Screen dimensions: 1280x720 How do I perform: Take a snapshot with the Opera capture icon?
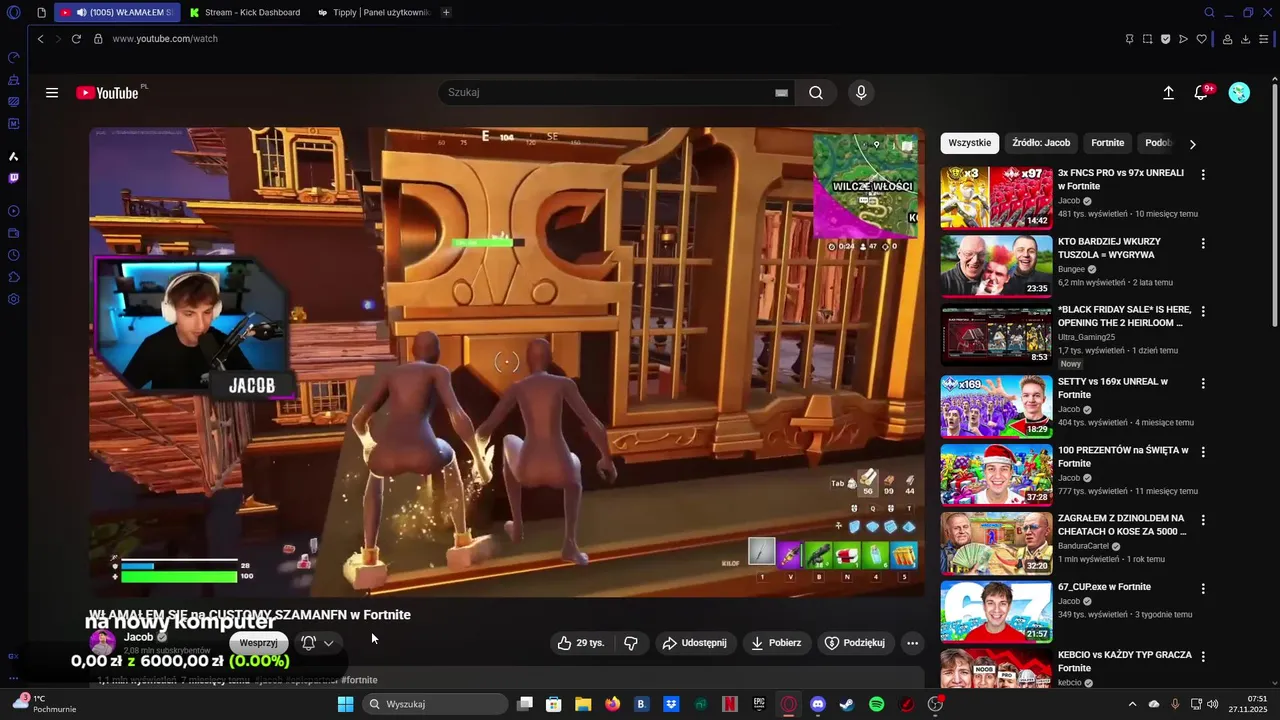(1148, 39)
